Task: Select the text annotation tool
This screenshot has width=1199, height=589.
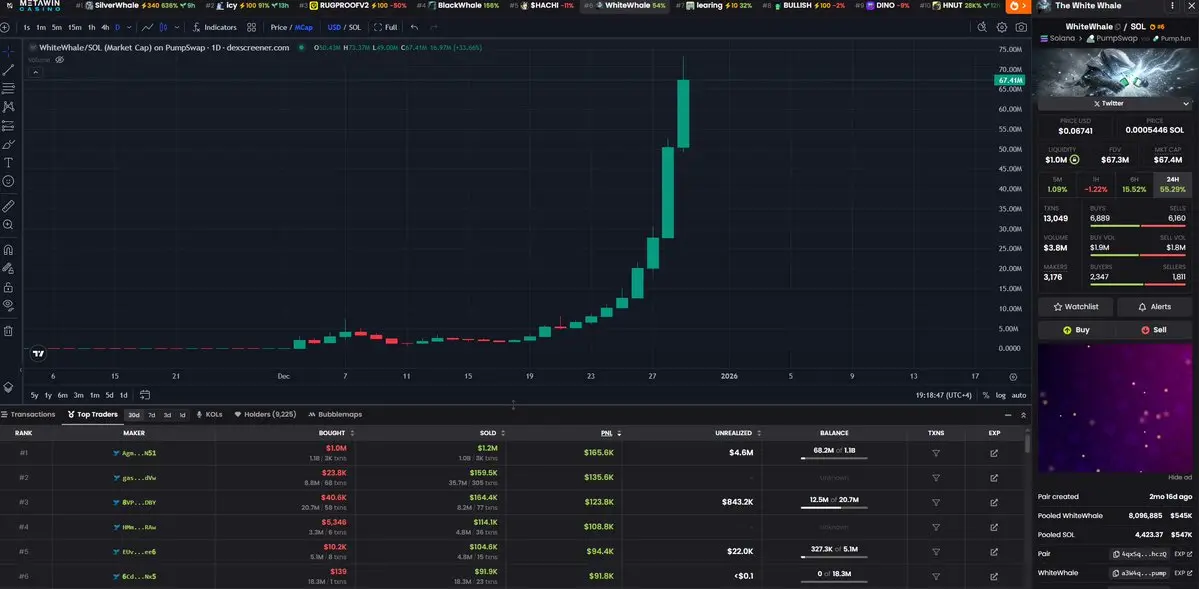Action: click(x=8, y=162)
